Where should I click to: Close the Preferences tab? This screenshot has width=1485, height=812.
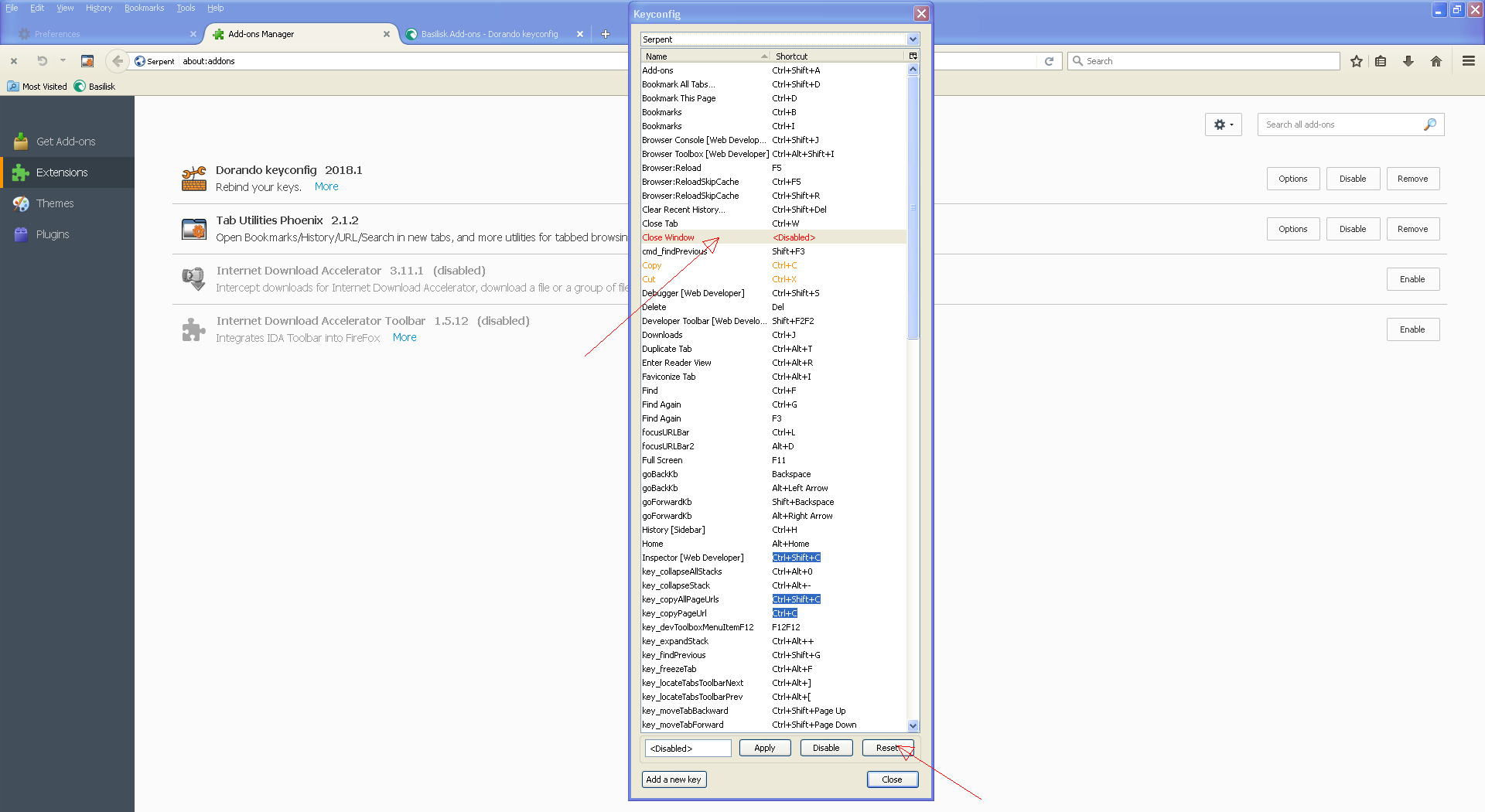click(193, 34)
